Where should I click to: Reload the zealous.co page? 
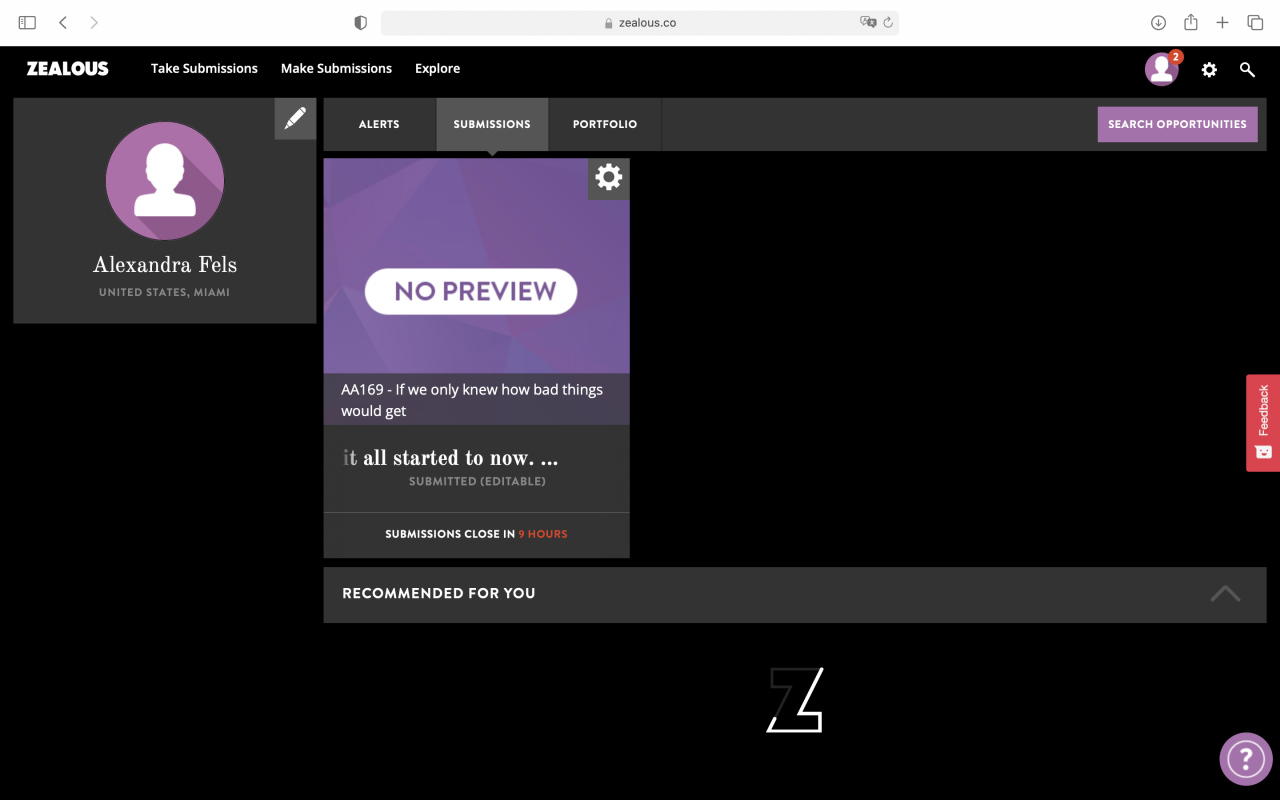tap(888, 22)
